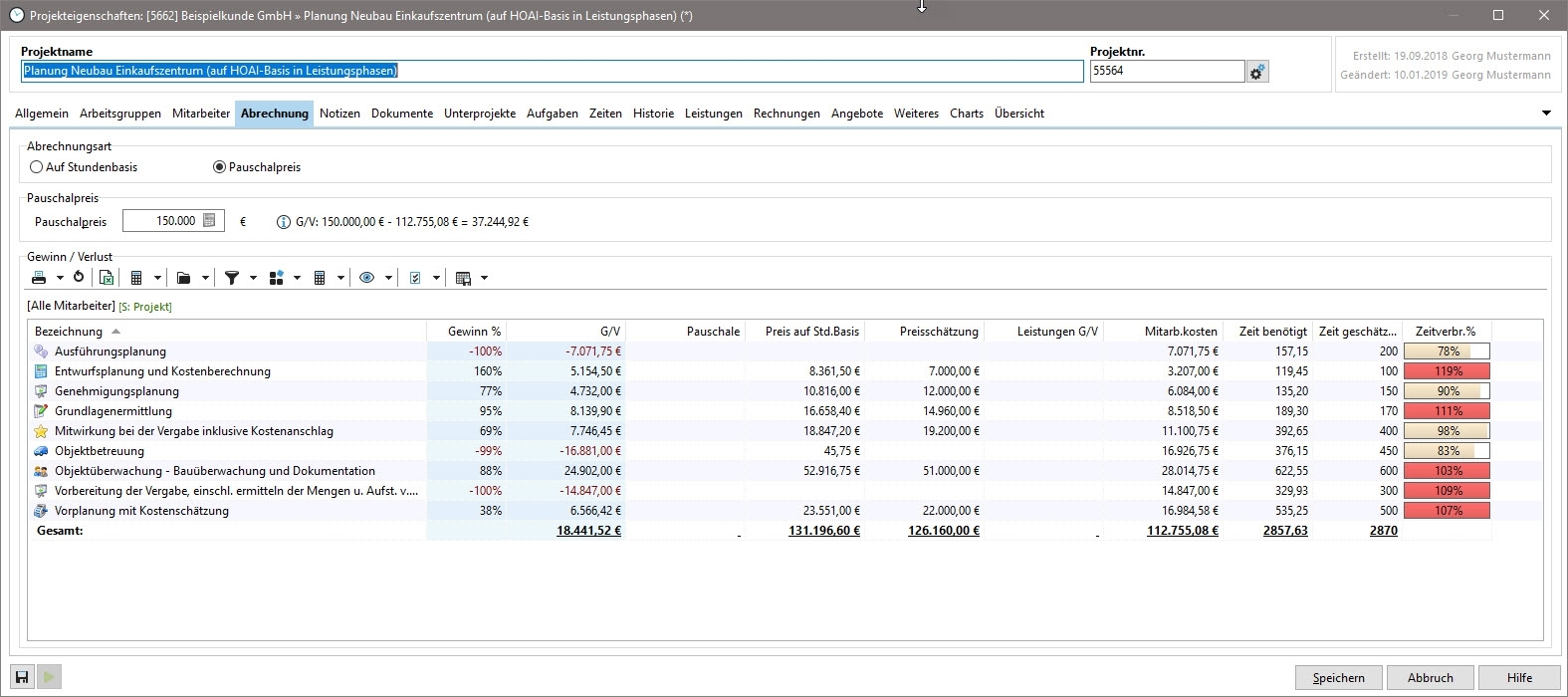The height and width of the screenshot is (697, 1568).
Task: Click the calculator icon in Pauschalpreis field
Action: click(x=210, y=221)
